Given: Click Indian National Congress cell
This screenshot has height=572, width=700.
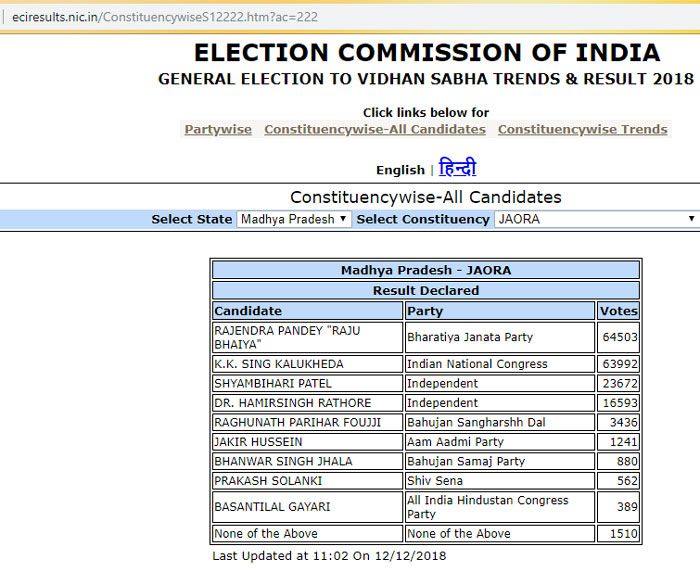Looking at the screenshot, I should [x=500, y=364].
